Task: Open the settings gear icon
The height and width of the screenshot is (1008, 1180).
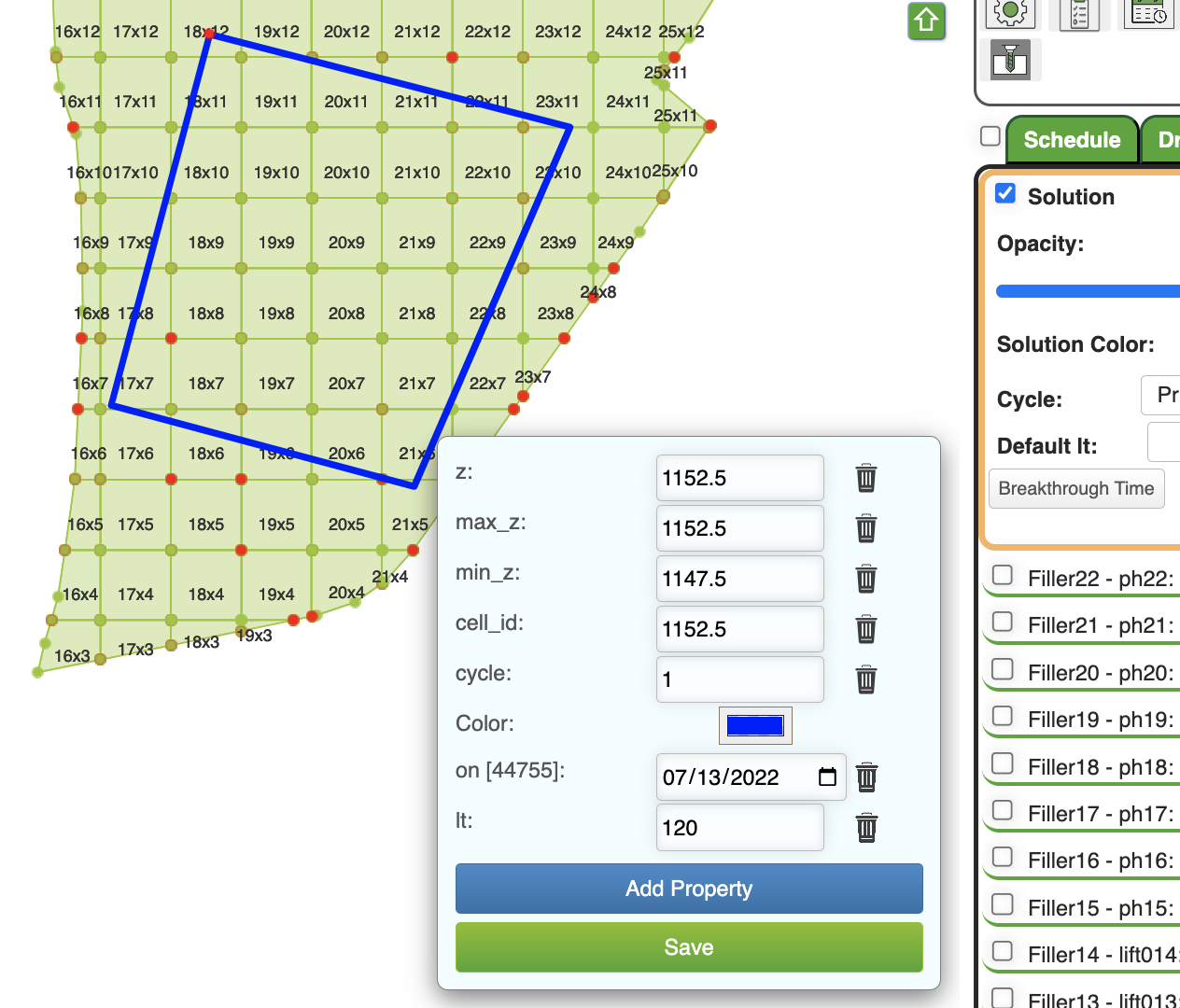Action: (x=1011, y=12)
